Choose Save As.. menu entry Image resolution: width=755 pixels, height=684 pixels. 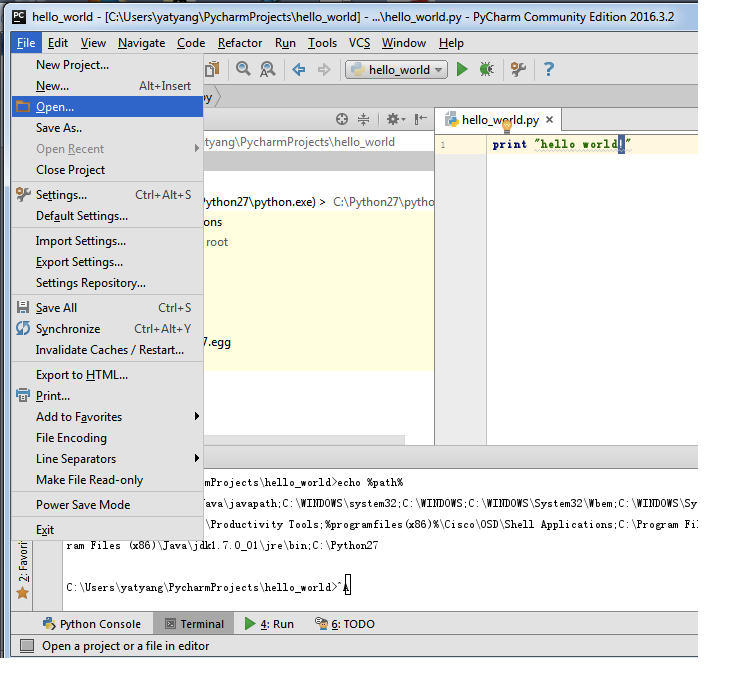pos(107,128)
